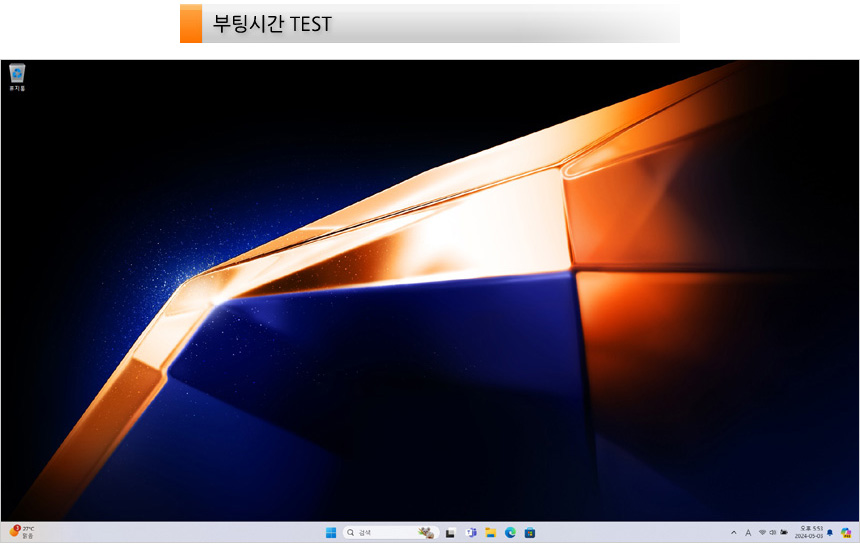This screenshot has width=860, height=549.
Task: Open the clock and date 2024-05-03
Action: click(x=809, y=533)
